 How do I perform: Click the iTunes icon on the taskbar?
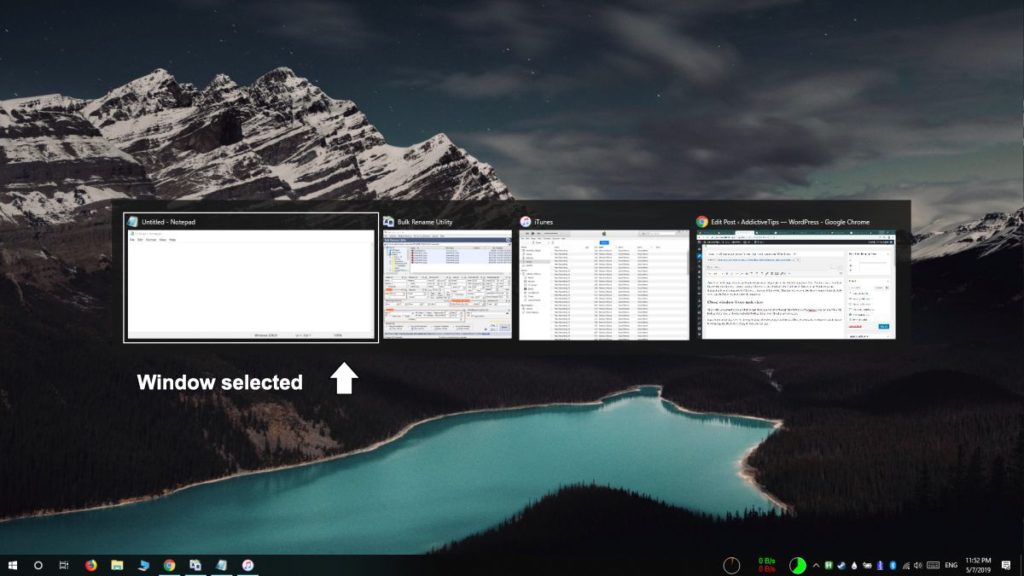tap(247, 565)
